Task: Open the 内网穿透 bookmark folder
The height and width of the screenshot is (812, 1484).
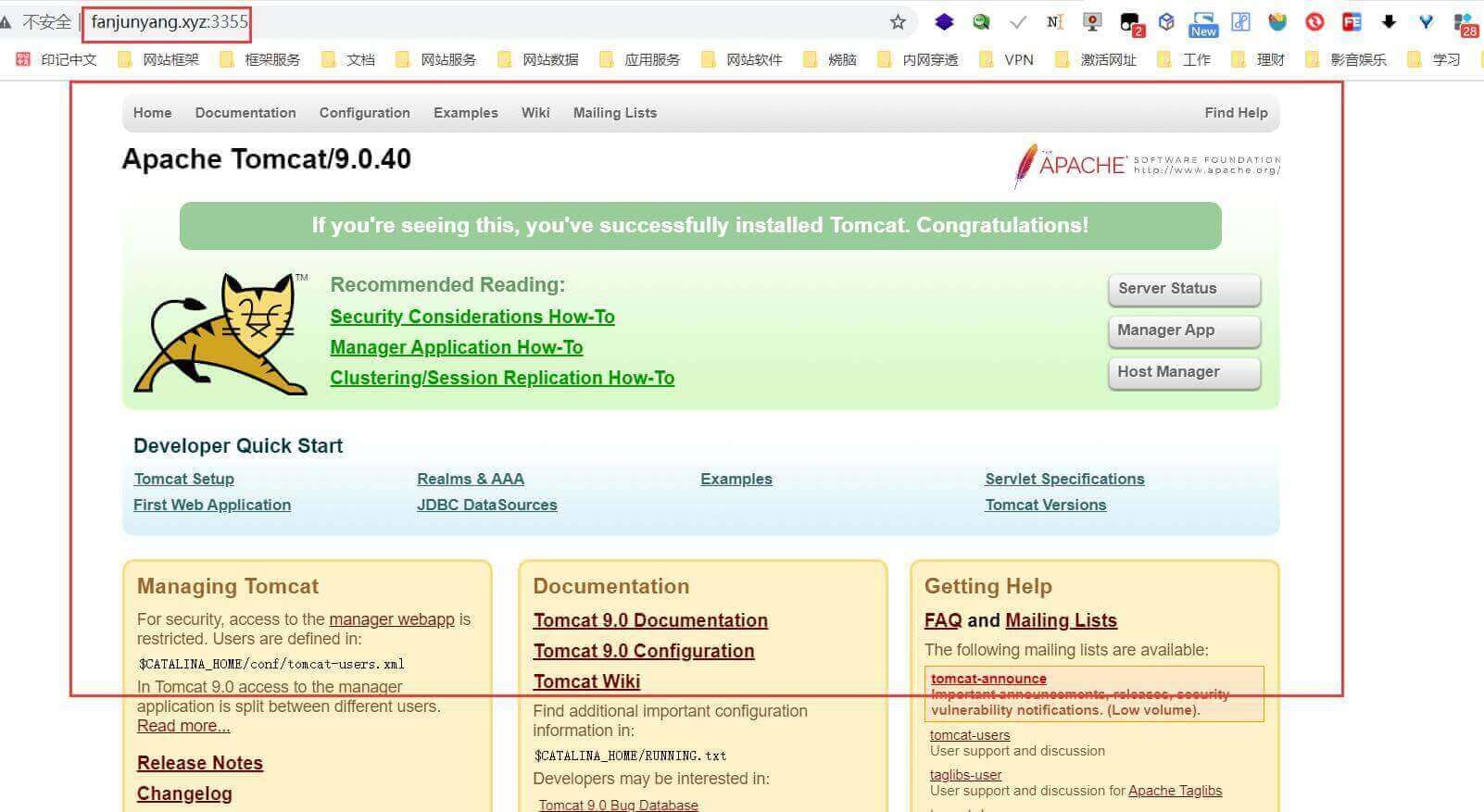Action: click(918, 59)
